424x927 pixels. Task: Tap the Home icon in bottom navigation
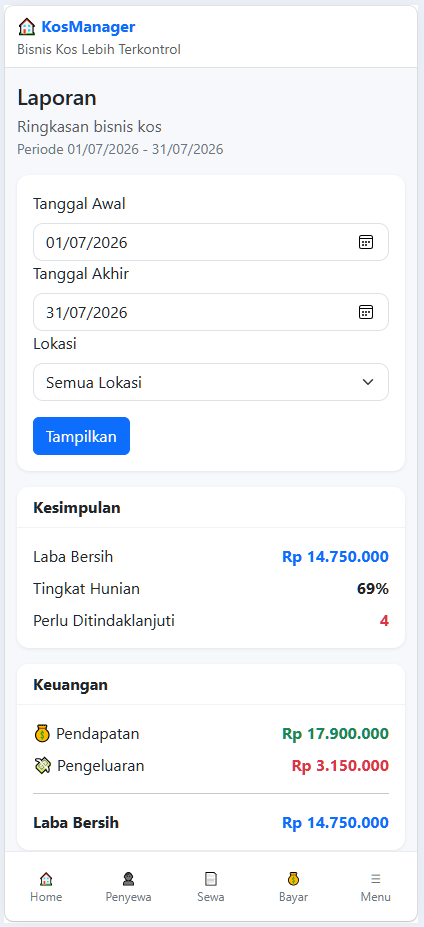[46, 879]
